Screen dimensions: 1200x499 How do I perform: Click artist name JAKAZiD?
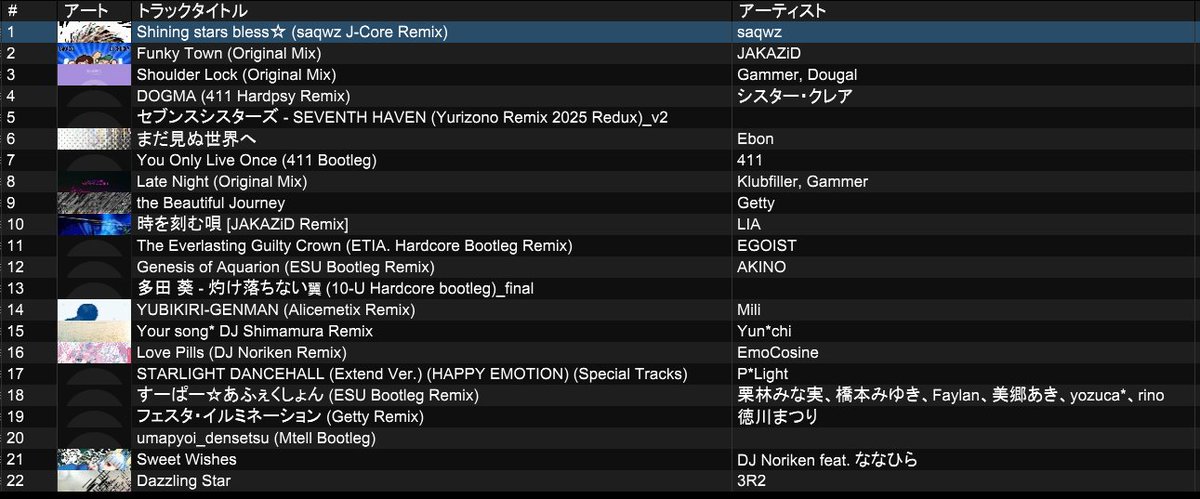coord(769,53)
